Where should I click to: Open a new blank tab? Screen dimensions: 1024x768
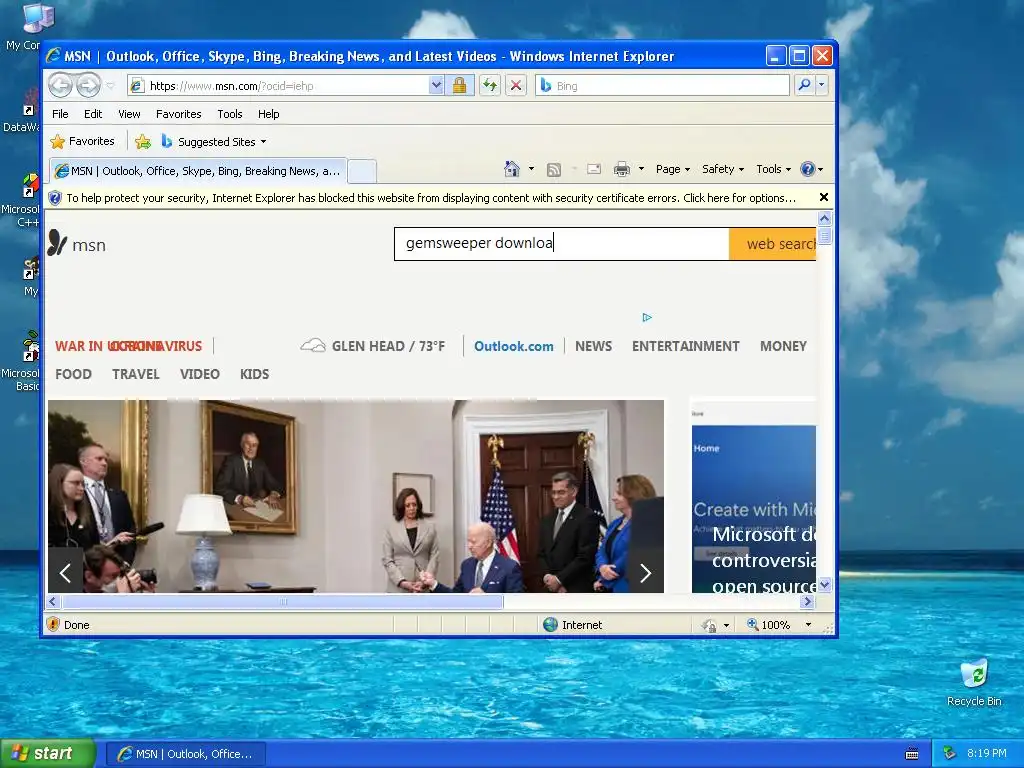click(x=362, y=172)
